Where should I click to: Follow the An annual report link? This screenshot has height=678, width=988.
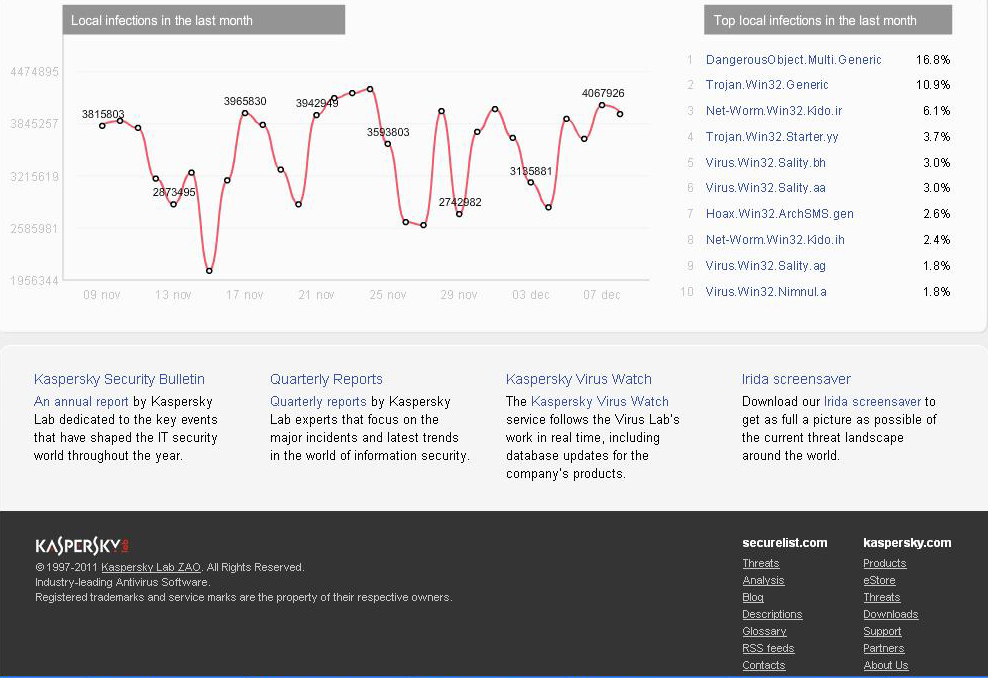(x=81, y=401)
